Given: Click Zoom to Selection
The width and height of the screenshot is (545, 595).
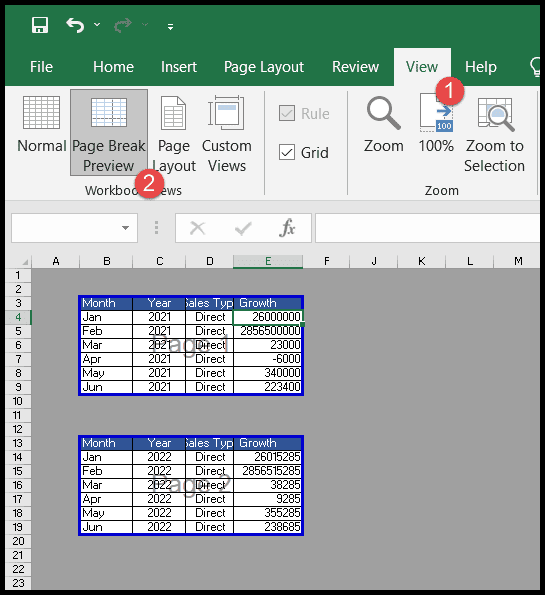Looking at the screenshot, I should [x=495, y=134].
